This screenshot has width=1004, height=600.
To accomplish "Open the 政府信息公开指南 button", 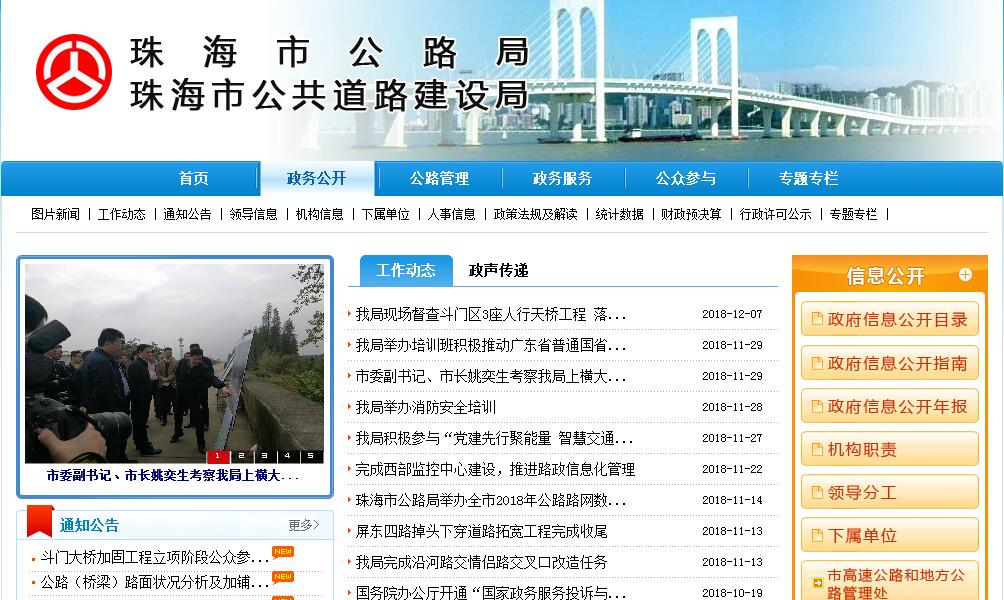I will pos(889,364).
